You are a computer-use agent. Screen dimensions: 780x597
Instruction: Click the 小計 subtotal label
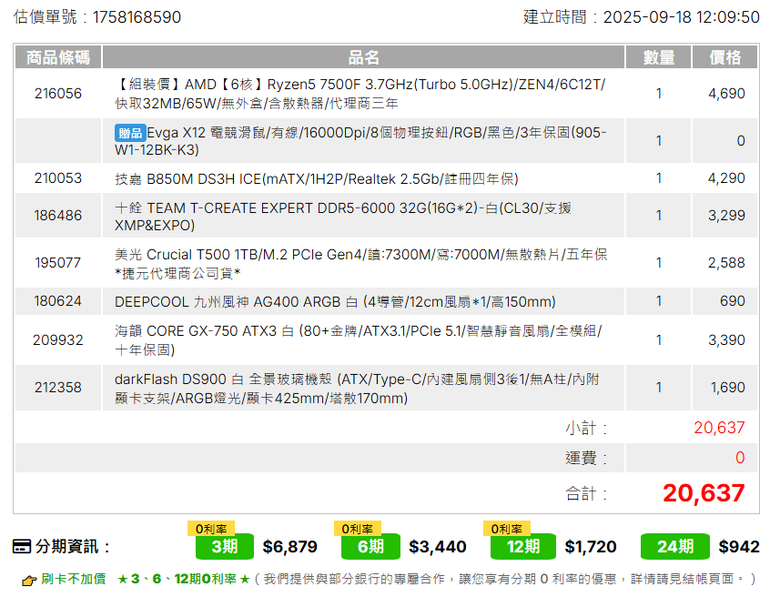pyautogui.click(x=586, y=428)
